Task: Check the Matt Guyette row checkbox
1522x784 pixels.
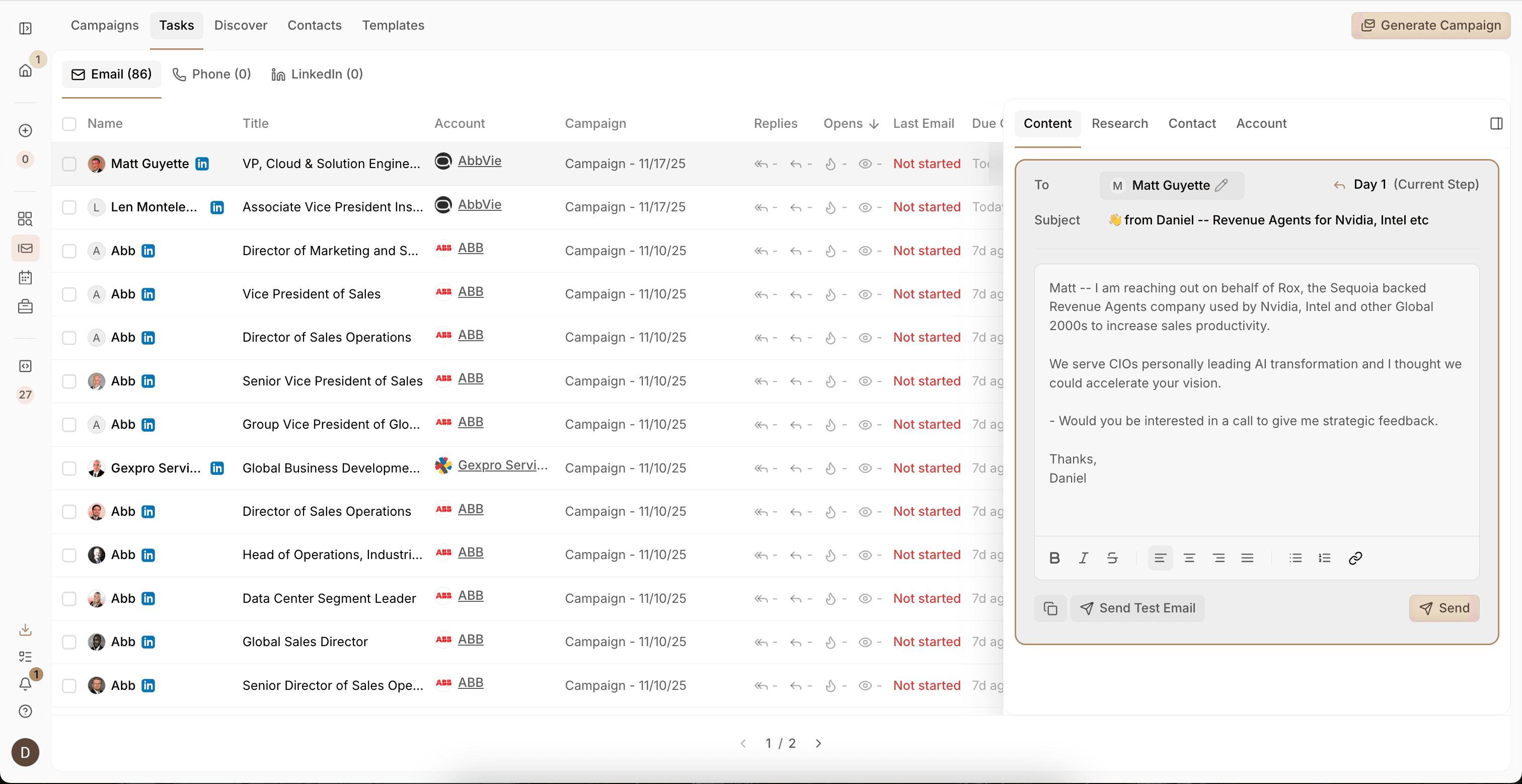Action: (x=69, y=164)
